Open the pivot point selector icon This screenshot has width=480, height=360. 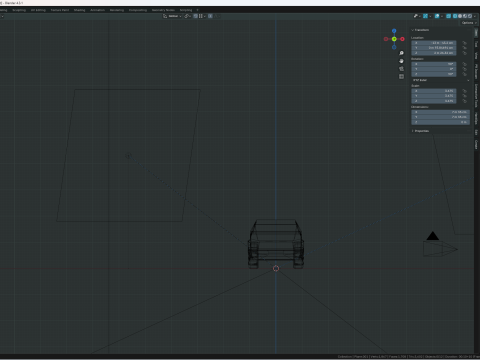[x=187, y=16]
